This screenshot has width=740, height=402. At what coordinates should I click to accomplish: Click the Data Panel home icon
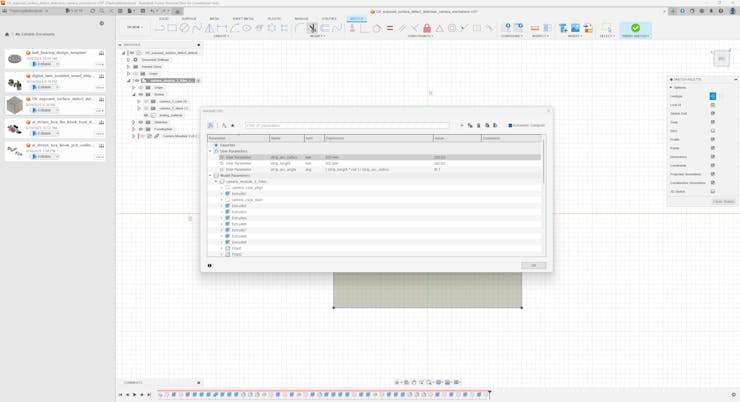tap(7, 34)
